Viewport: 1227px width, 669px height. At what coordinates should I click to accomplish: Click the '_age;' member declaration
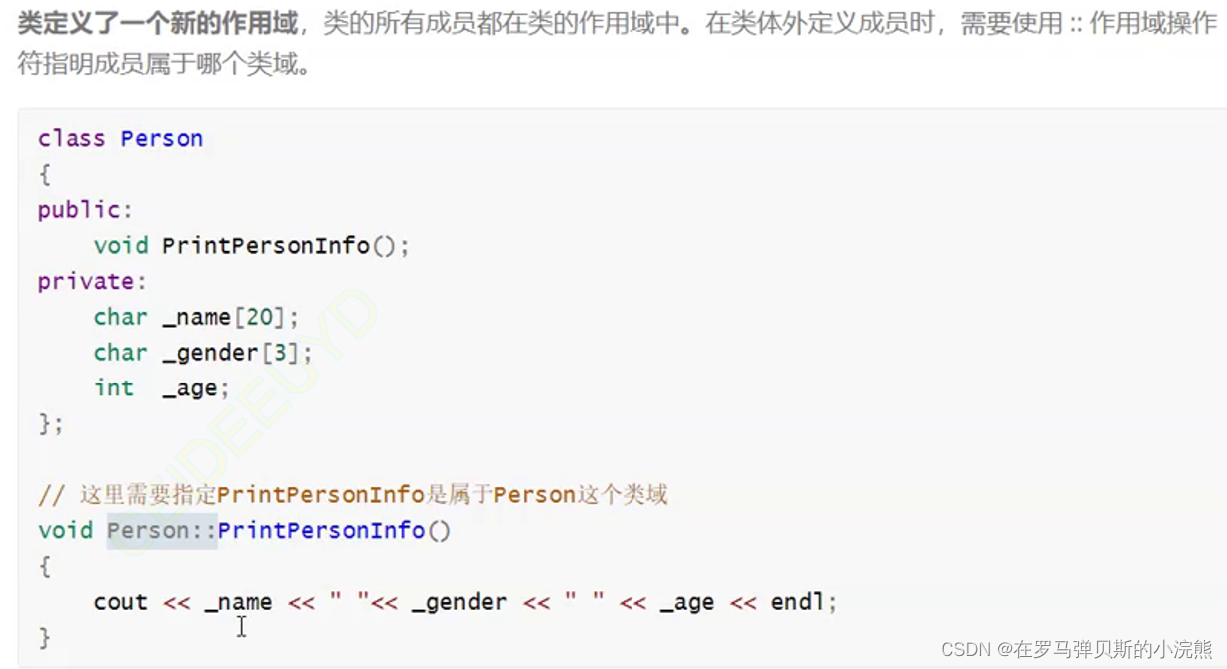[196, 389]
